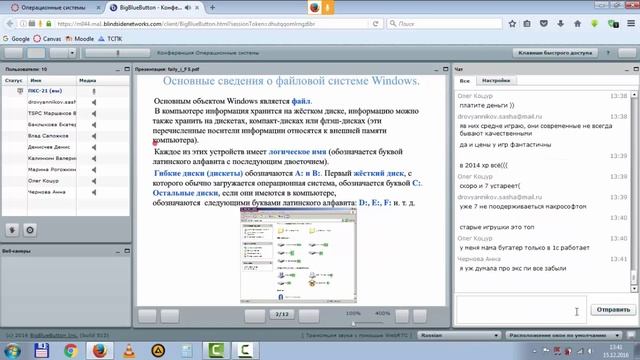Open keyboard shortcuts Клавиши быстрого доступа
Viewport: 640px width, 360px height.
555,53
